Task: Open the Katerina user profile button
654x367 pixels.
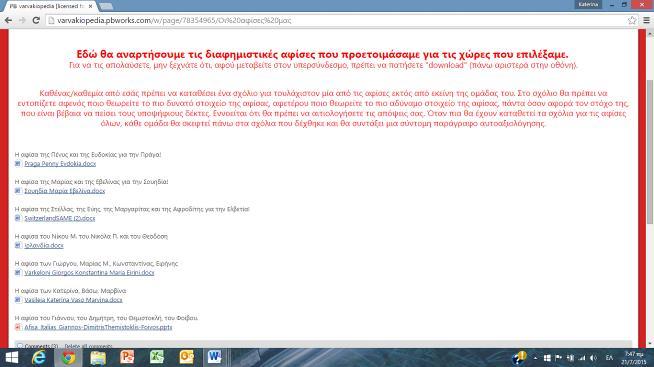Action: (x=588, y=5)
